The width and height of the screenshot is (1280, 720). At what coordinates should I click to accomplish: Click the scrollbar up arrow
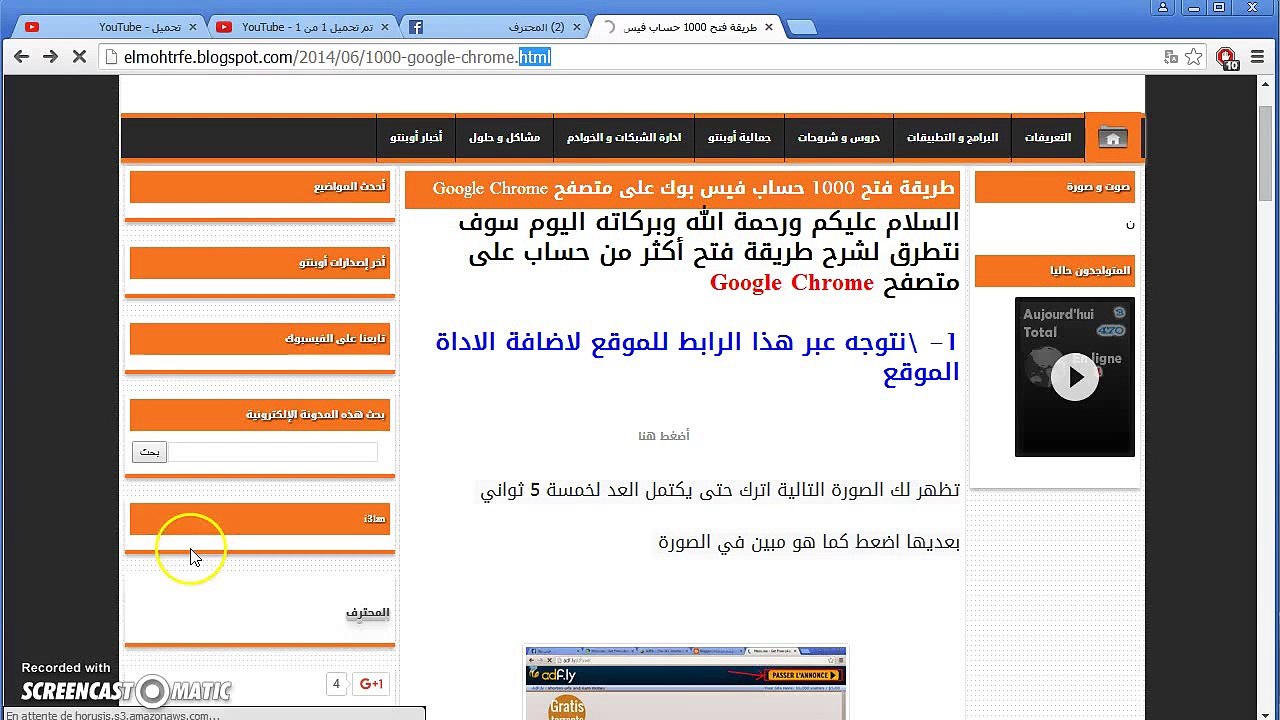coord(1265,86)
